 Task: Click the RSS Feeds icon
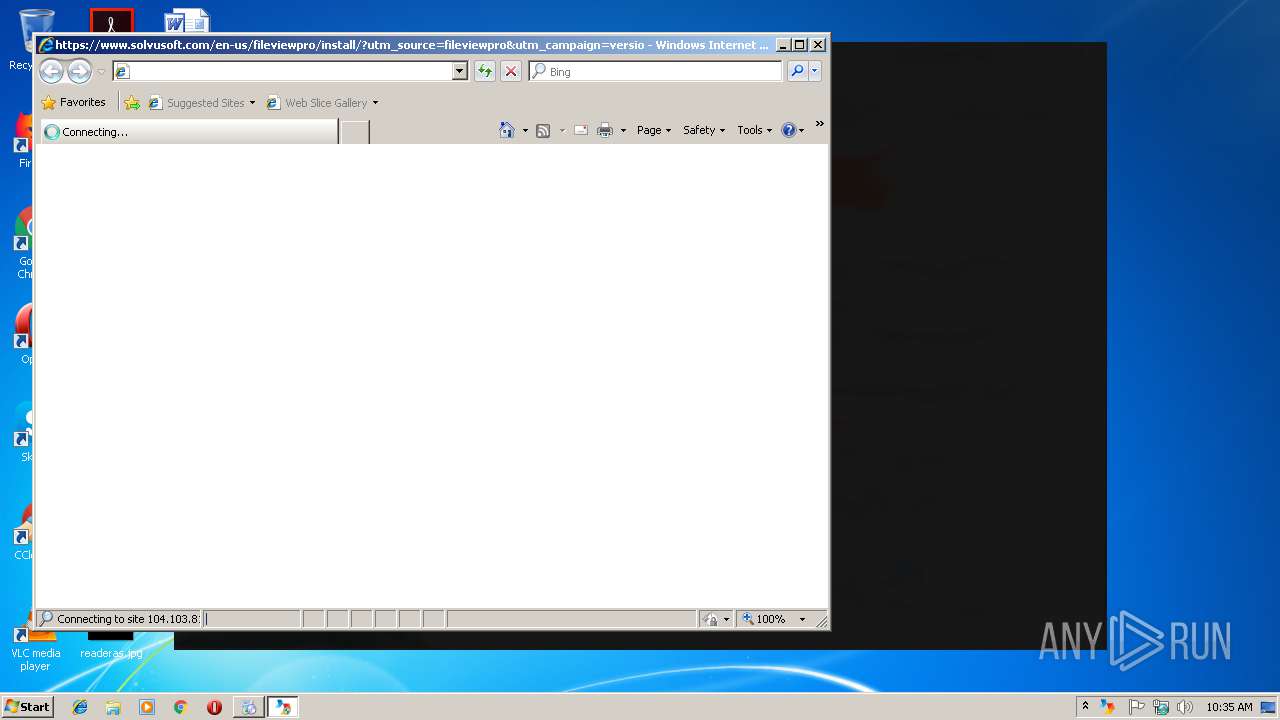coord(543,130)
